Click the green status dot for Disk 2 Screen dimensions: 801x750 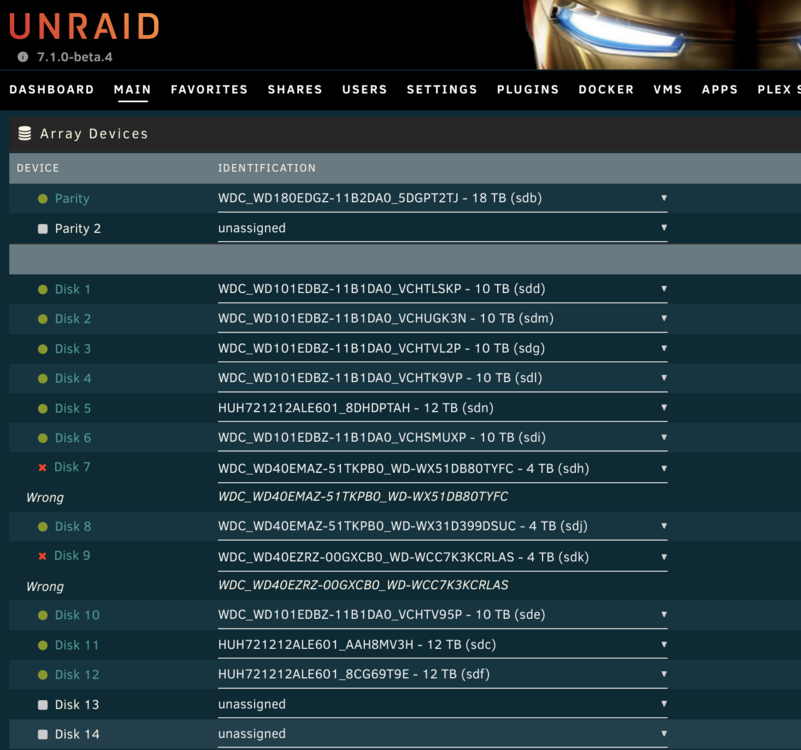pos(43,319)
